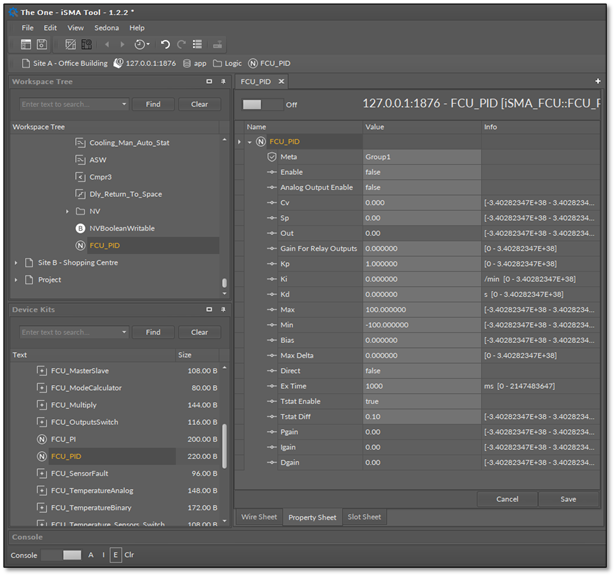Switch to the Wire Sheet tab
The image size is (615, 576).
[259, 517]
